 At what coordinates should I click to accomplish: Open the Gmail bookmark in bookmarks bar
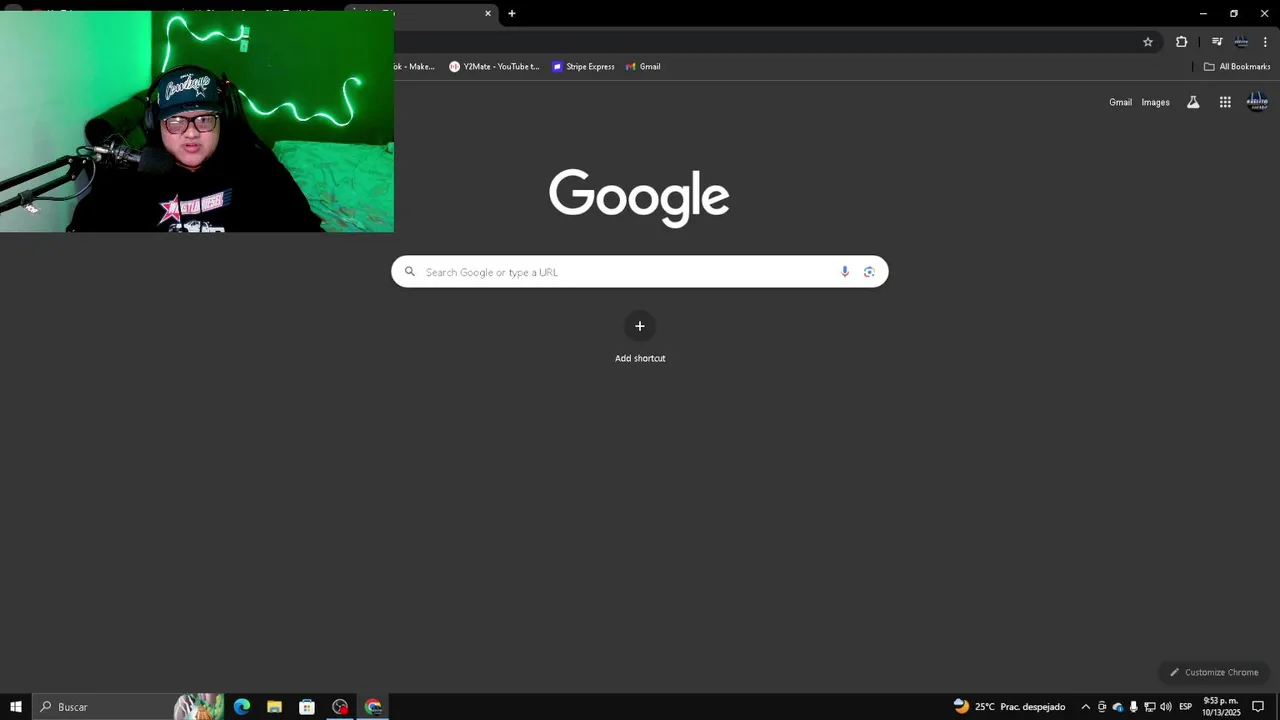(x=643, y=67)
